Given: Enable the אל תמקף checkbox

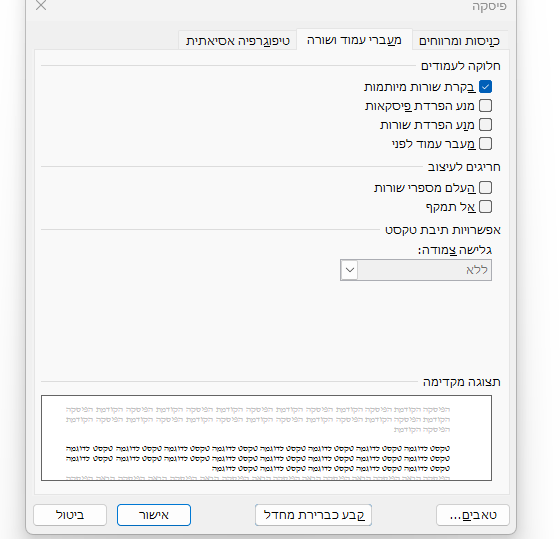Looking at the screenshot, I should [x=485, y=206].
